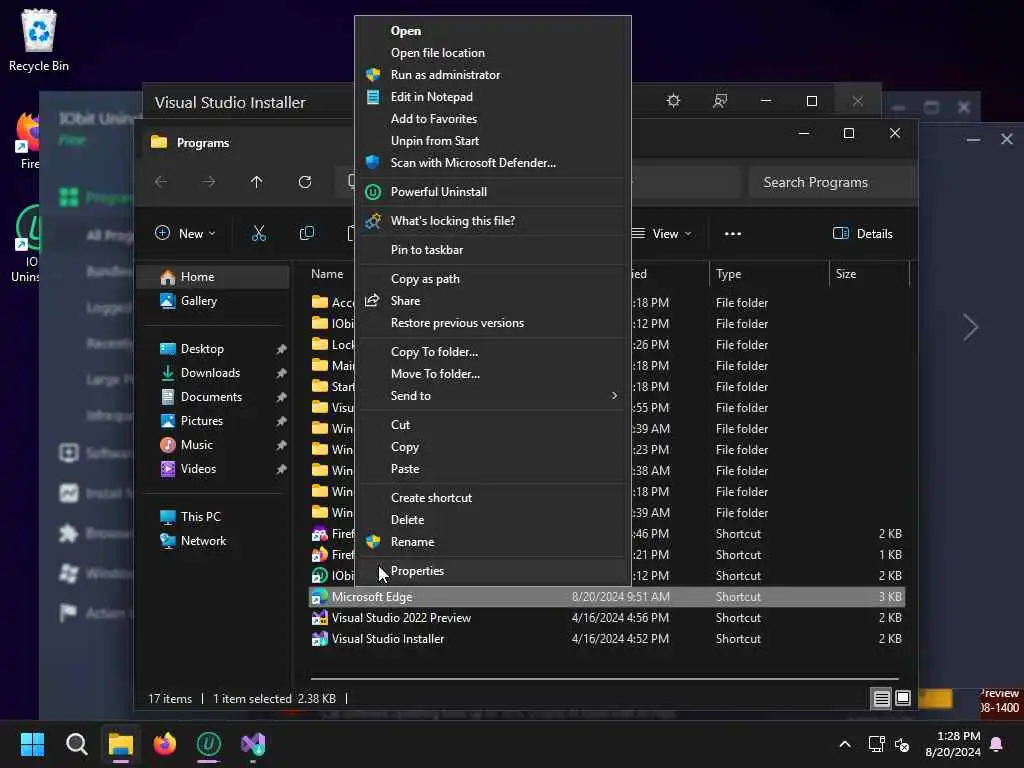
Task: Open Downloads in quick access
Action: coord(210,373)
